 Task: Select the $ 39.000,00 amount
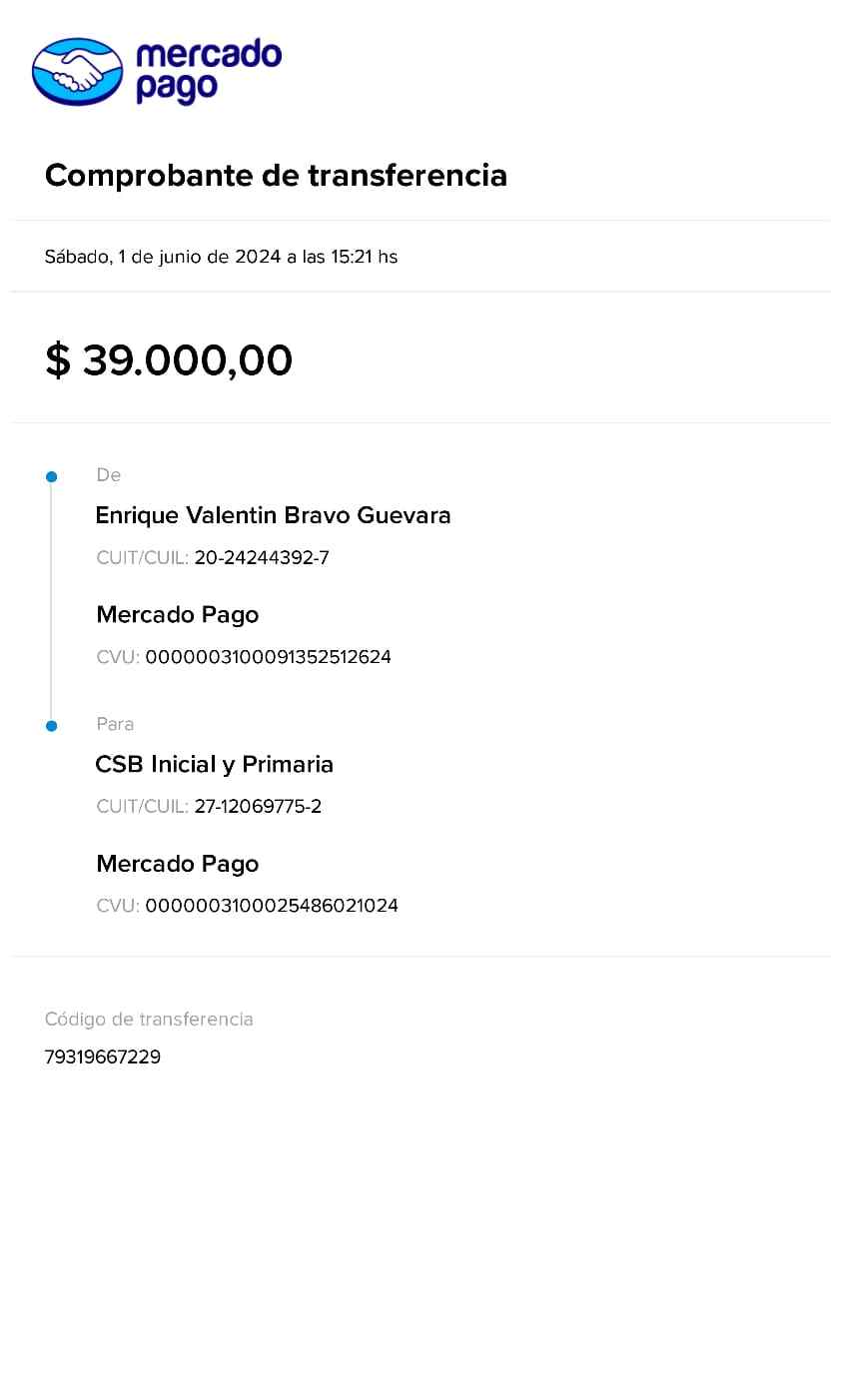[x=169, y=360]
